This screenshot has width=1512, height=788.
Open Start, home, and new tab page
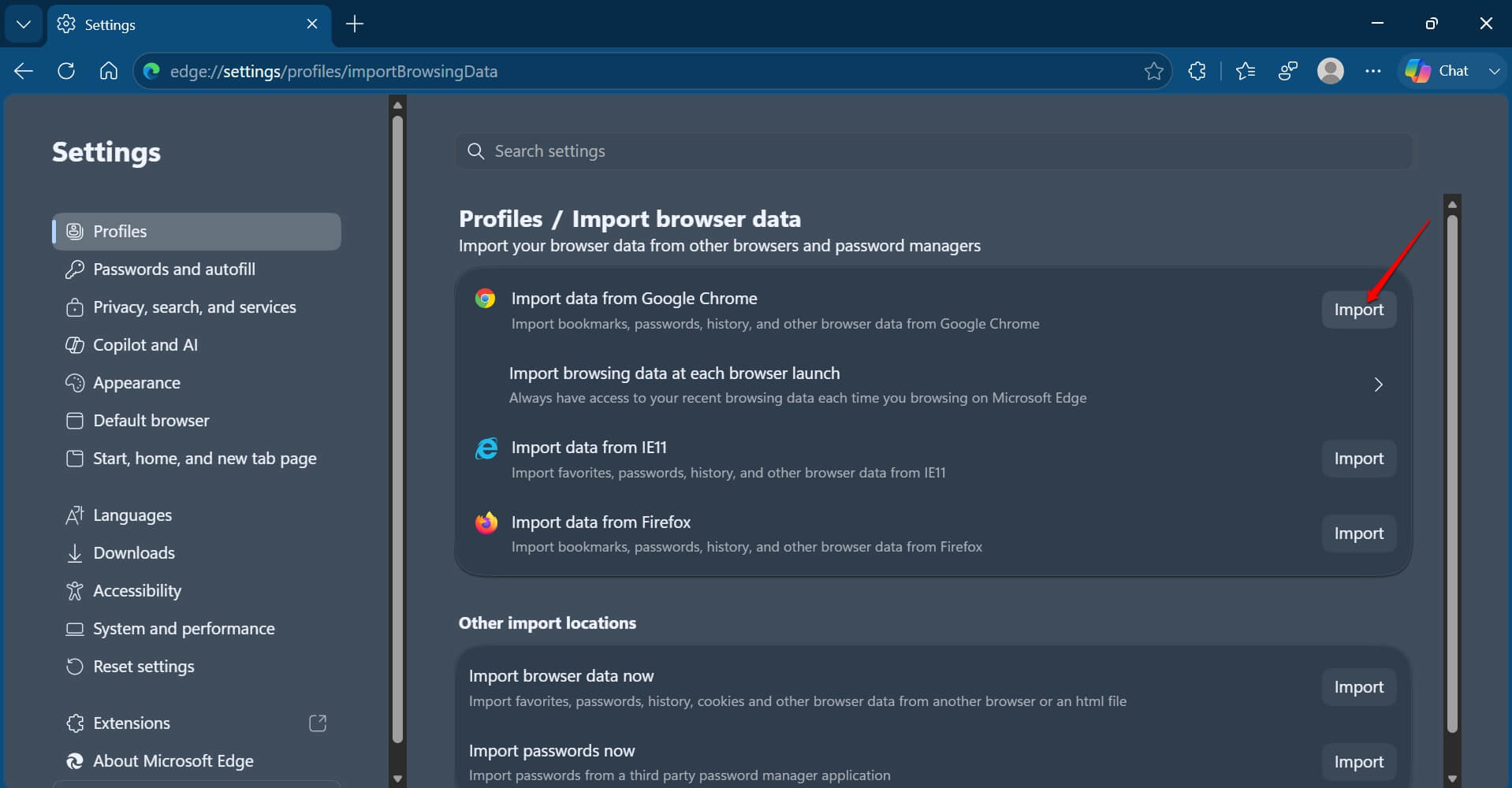coord(196,459)
